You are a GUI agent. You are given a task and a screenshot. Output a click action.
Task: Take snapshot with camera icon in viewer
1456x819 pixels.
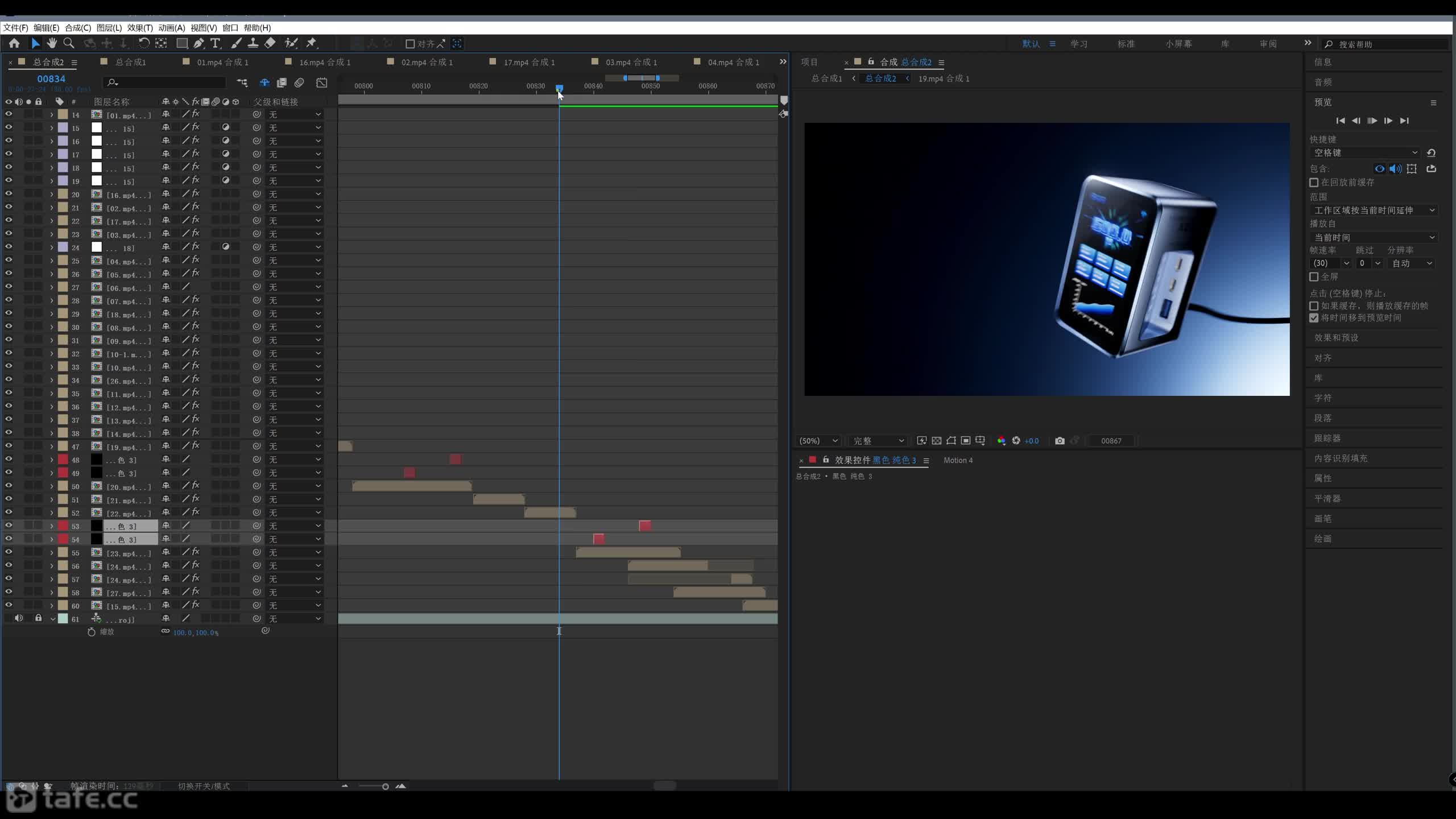(1060, 441)
